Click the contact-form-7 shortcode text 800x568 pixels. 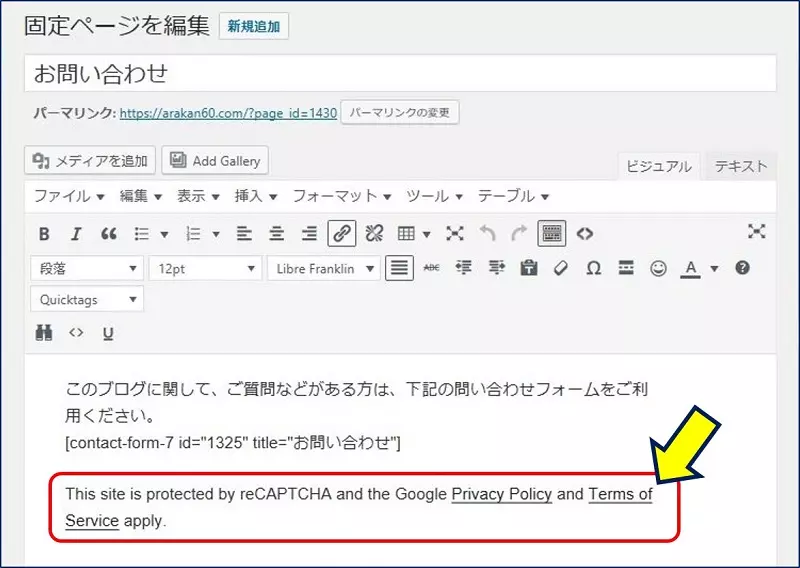tap(233, 442)
